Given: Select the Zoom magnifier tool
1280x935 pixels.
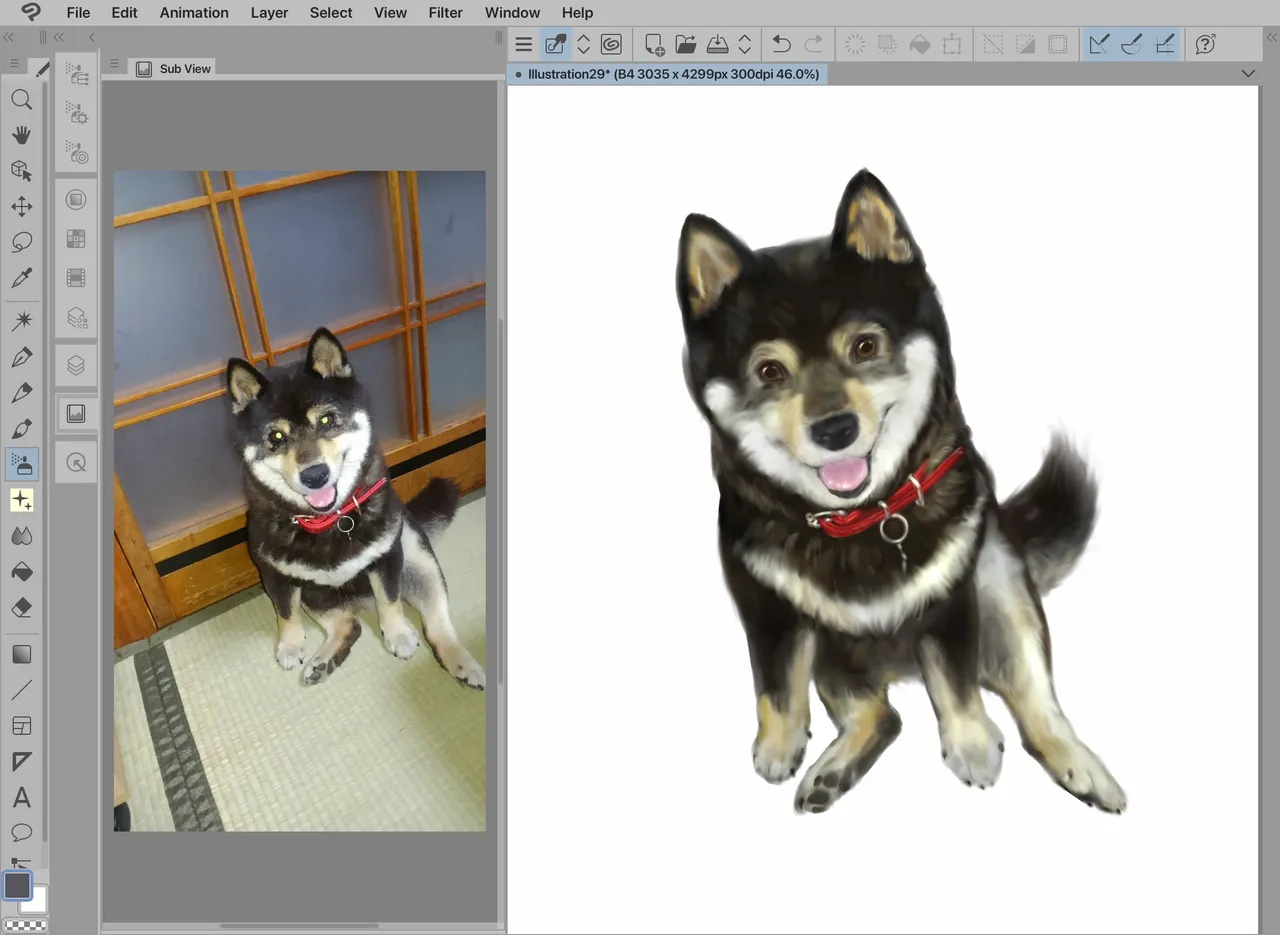Looking at the screenshot, I should click(21, 99).
